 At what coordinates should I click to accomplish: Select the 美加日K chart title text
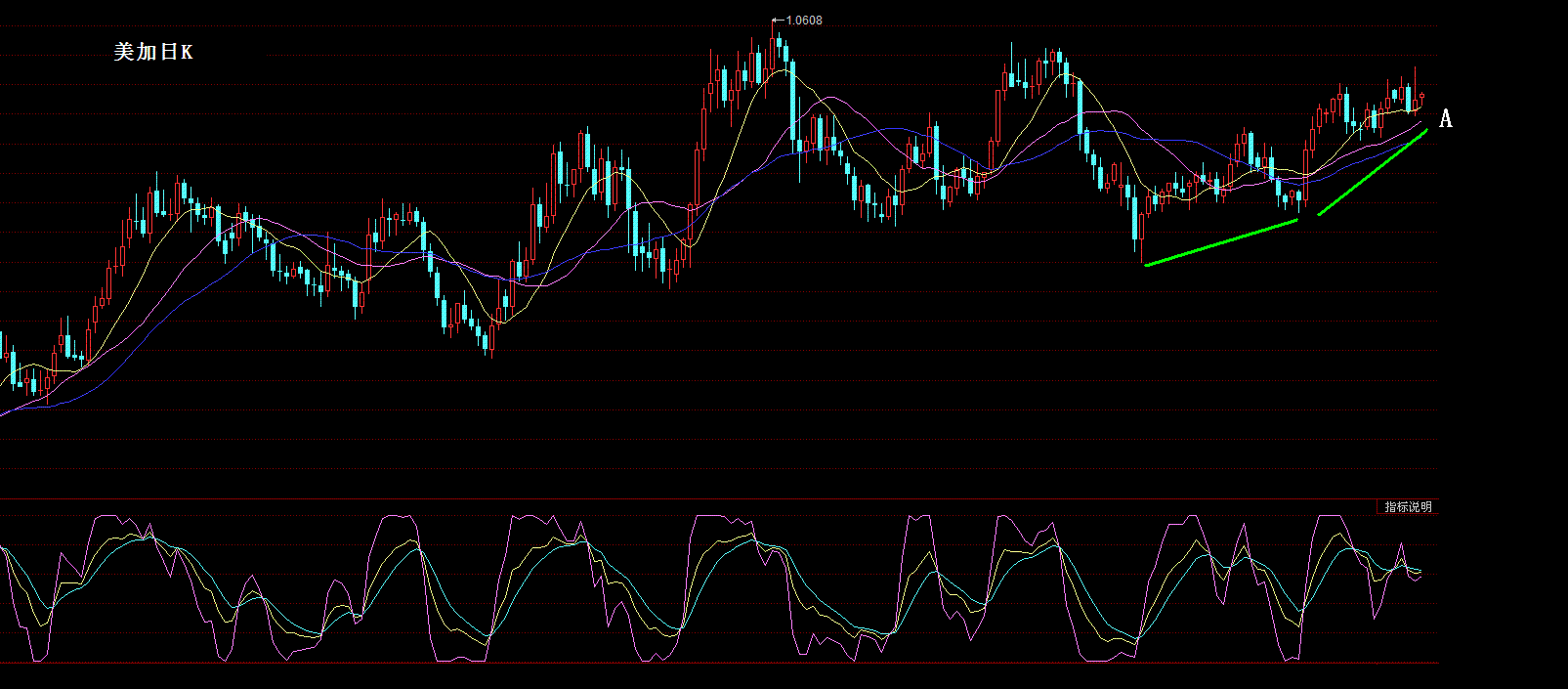pyautogui.click(x=152, y=52)
